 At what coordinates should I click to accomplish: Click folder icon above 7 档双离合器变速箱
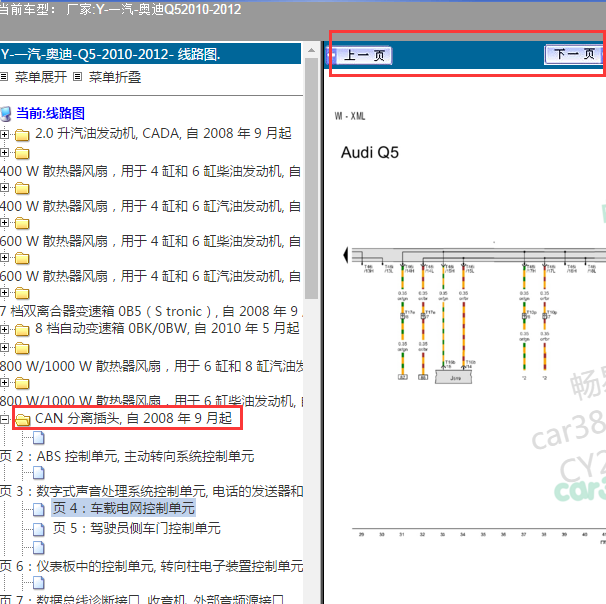[x=22, y=293]
